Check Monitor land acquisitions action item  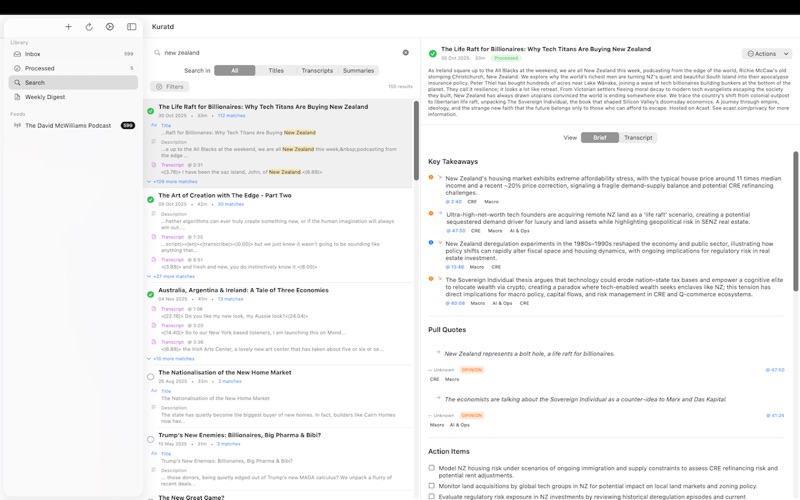(432, 486)
